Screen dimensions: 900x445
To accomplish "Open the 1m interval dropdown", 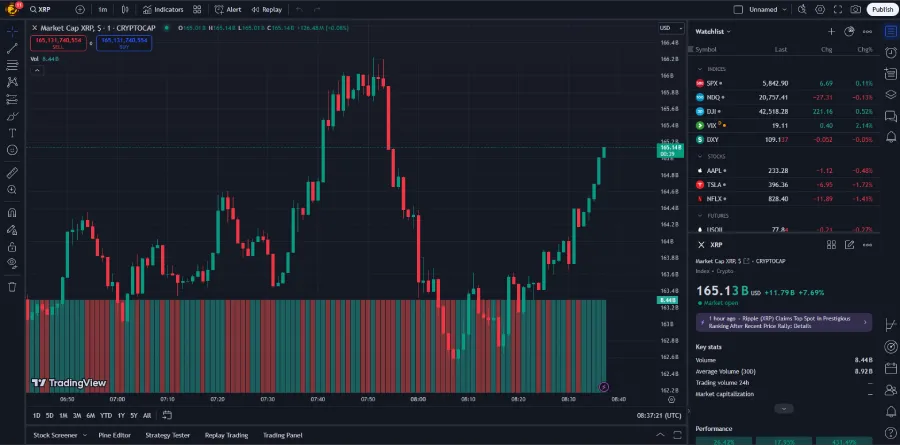I will tap(102, 10).
